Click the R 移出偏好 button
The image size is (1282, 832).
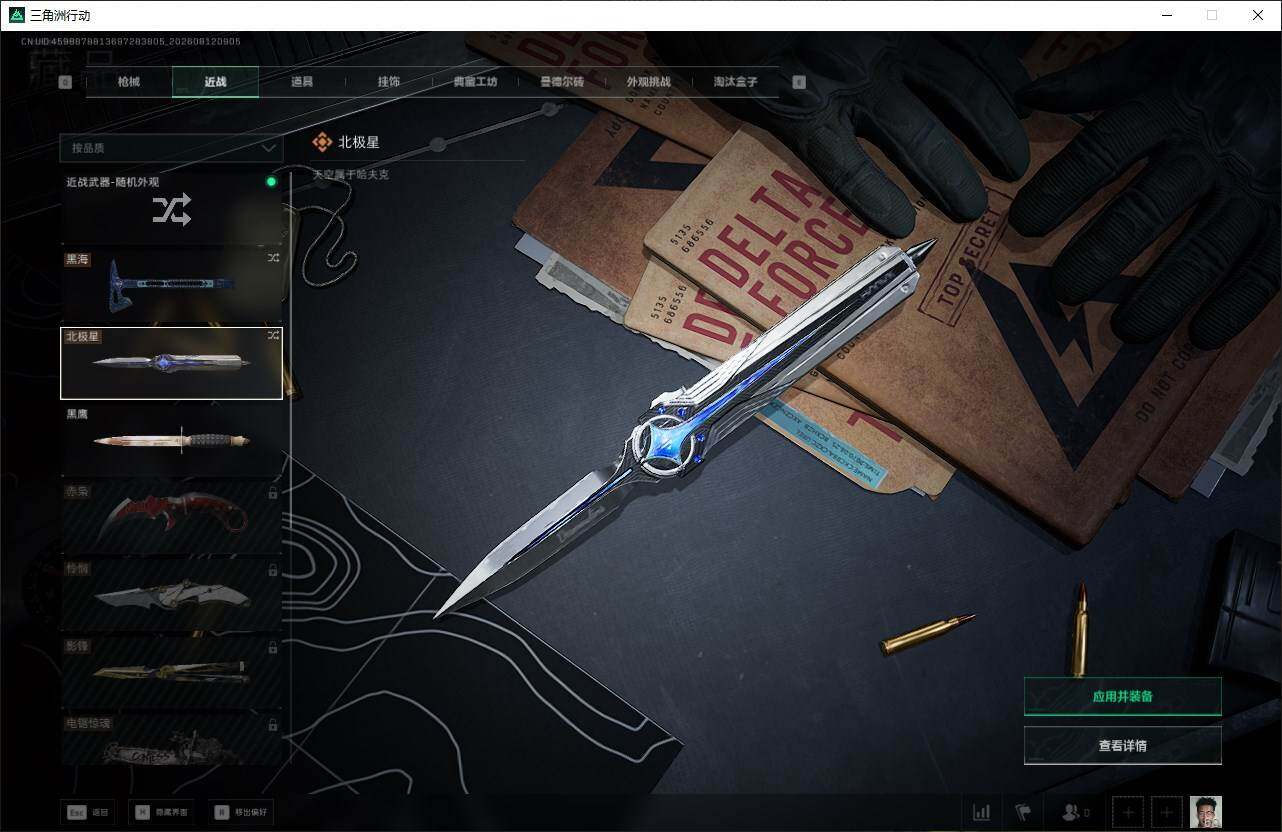(x=240, y=812)
